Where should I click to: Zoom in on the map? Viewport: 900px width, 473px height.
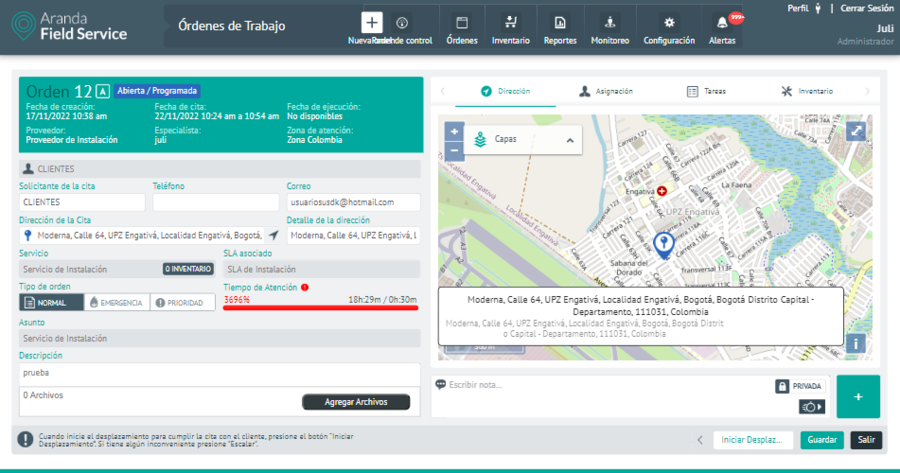(x=454, y=131)
